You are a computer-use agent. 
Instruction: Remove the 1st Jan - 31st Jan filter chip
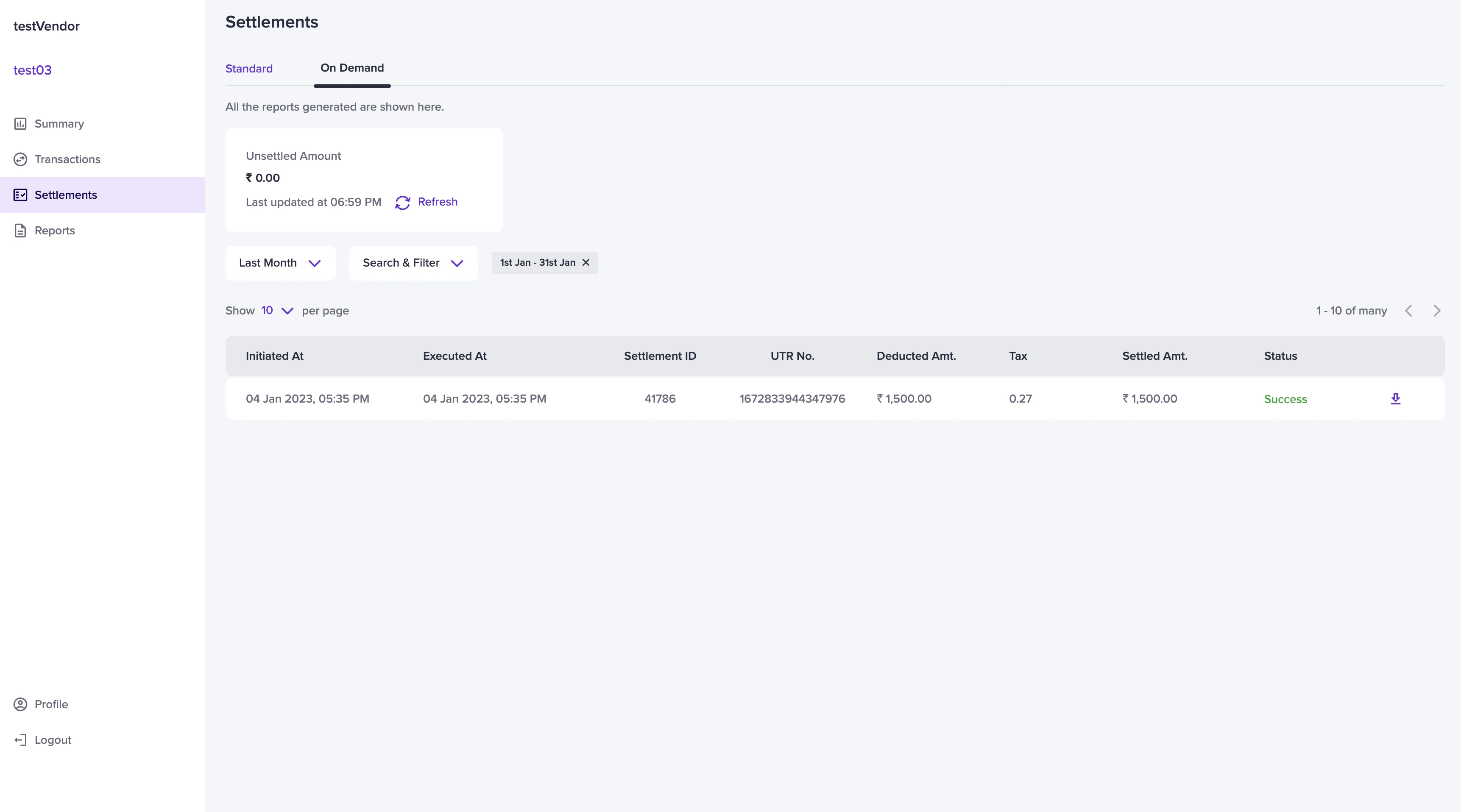(x=586, y=262)
